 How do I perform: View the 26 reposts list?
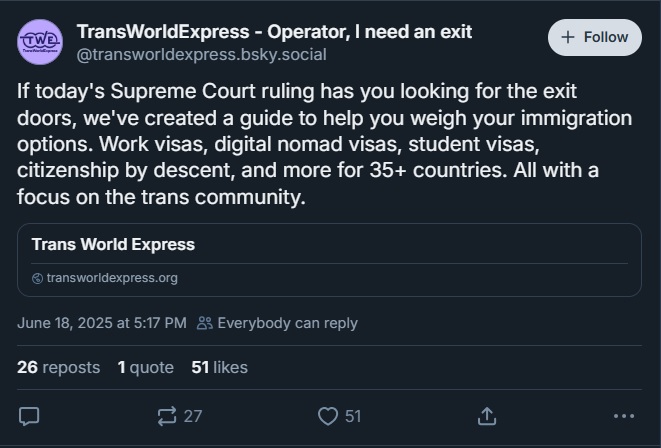tap(58, 367)
